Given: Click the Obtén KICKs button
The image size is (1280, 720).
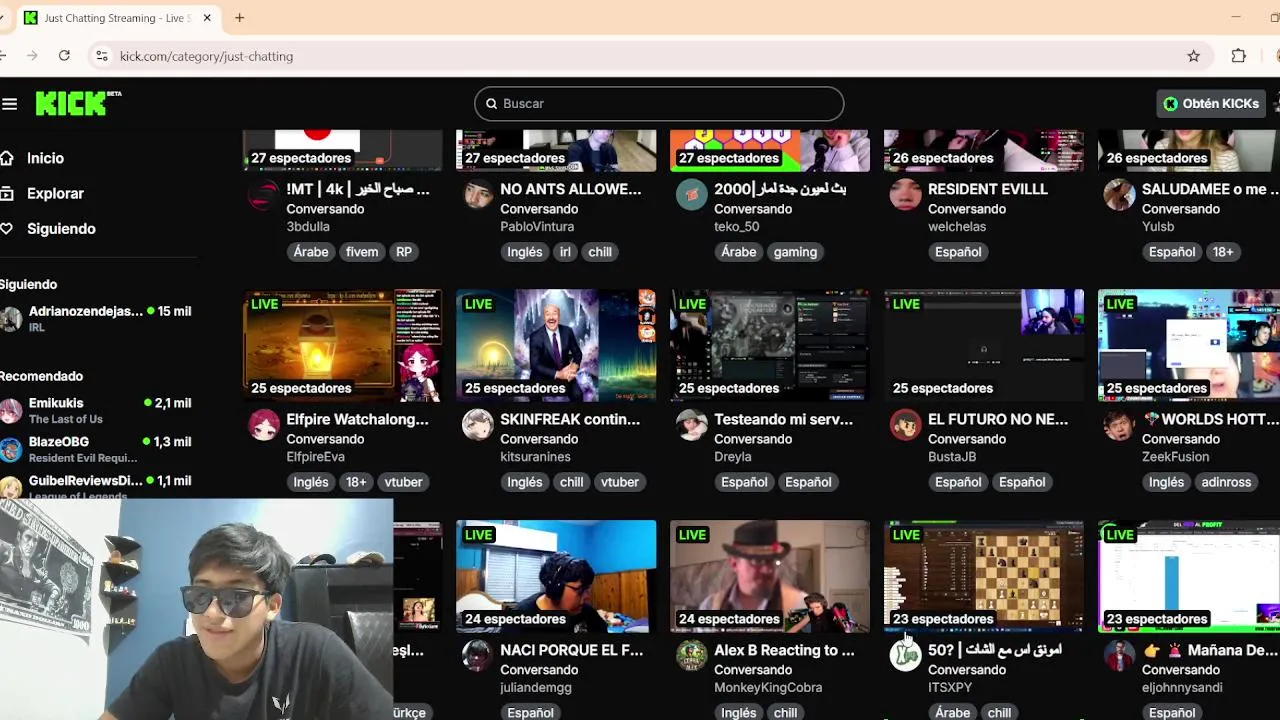Looking at the screenshot, I should pyautogui.click(x=1211, y=104).
